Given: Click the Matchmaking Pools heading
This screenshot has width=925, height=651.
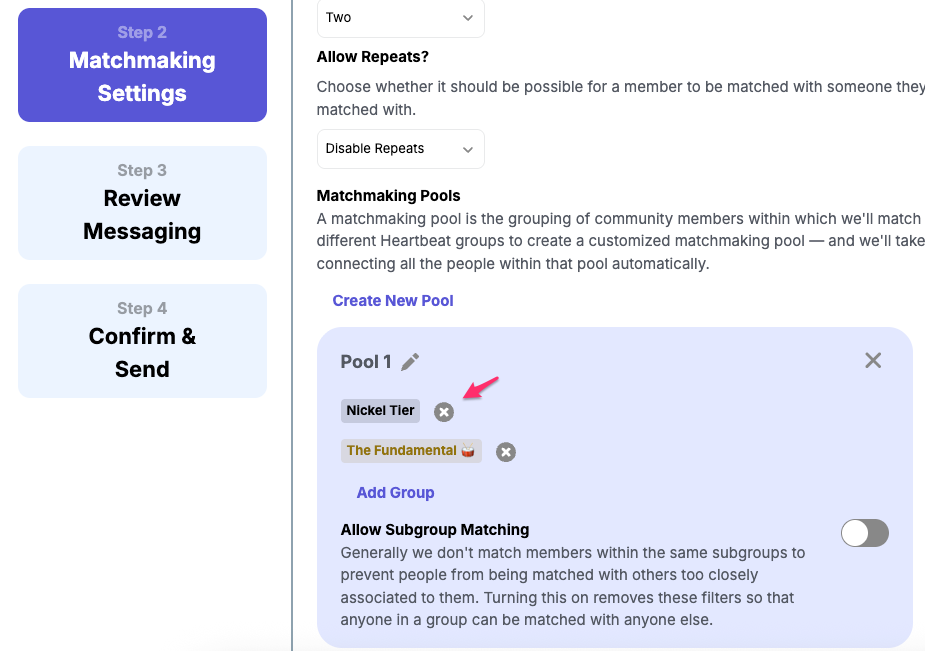Looking at the screenshot, I should (388, 196).
